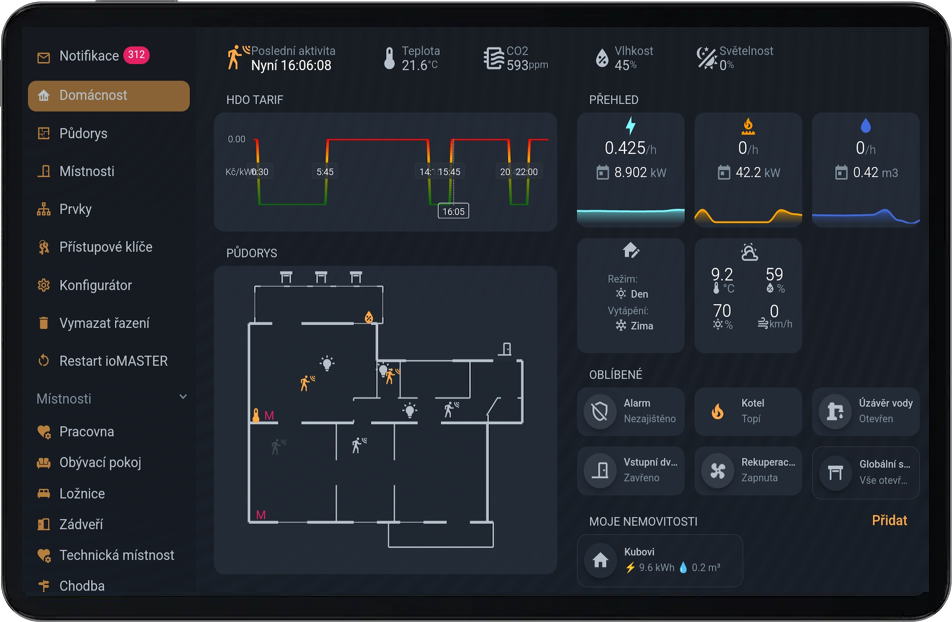Open Půdorys in the sidebar
Image resolution: width=952 pixels, height=622 pixels.
point(83,133)
